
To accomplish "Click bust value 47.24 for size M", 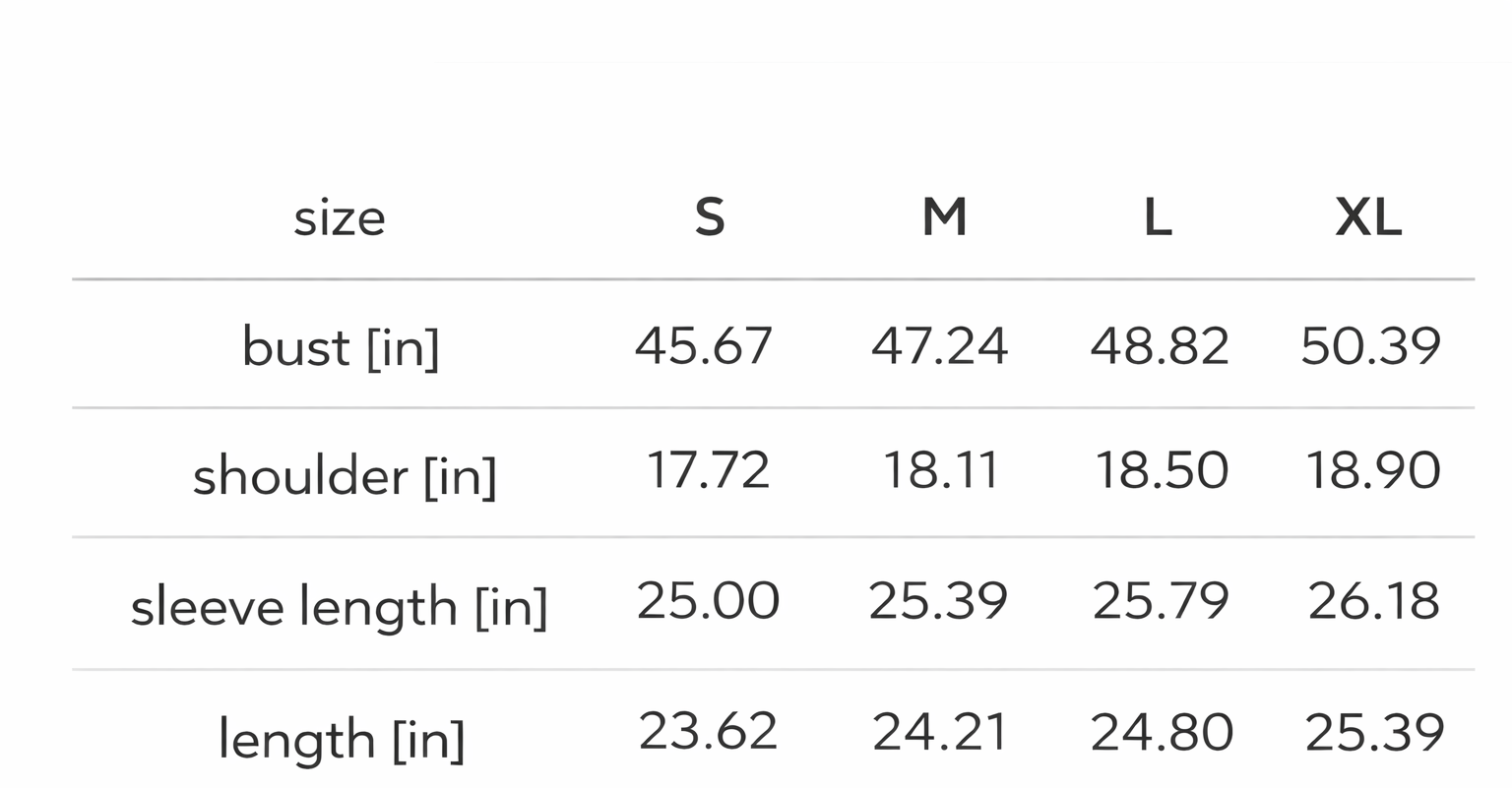I will click(939, 345).
